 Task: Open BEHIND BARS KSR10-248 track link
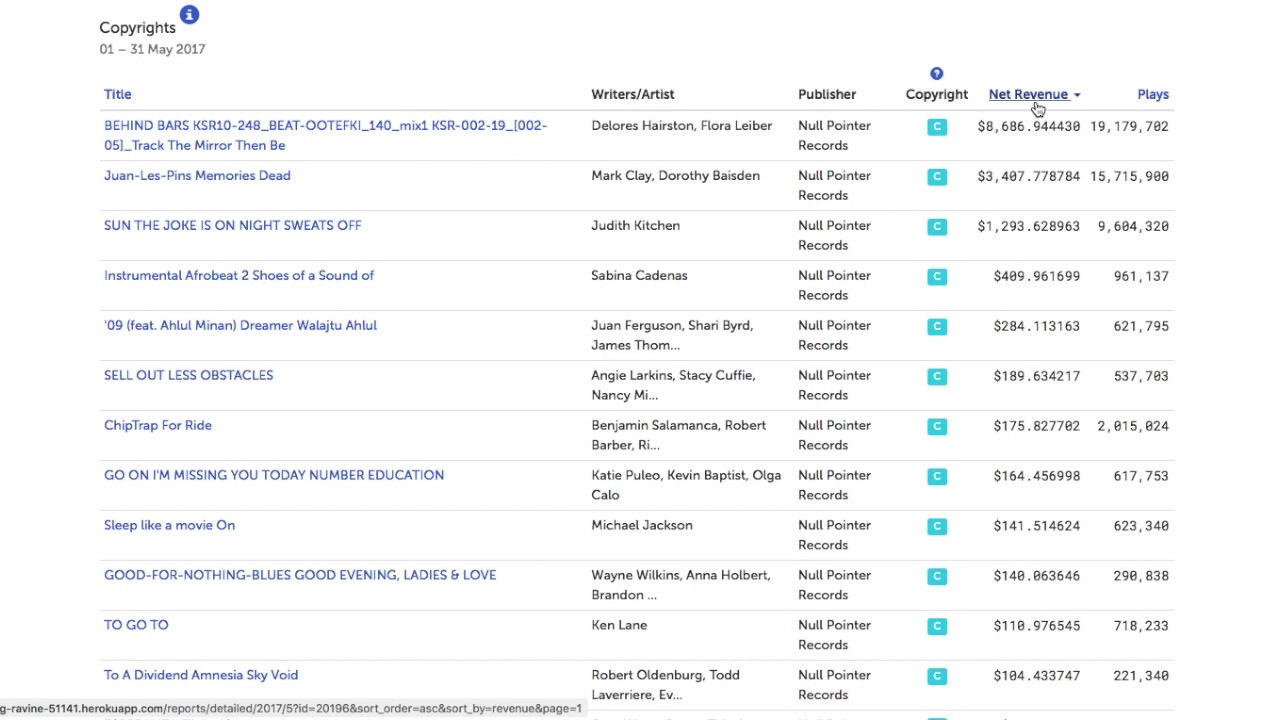pos(325,135)
